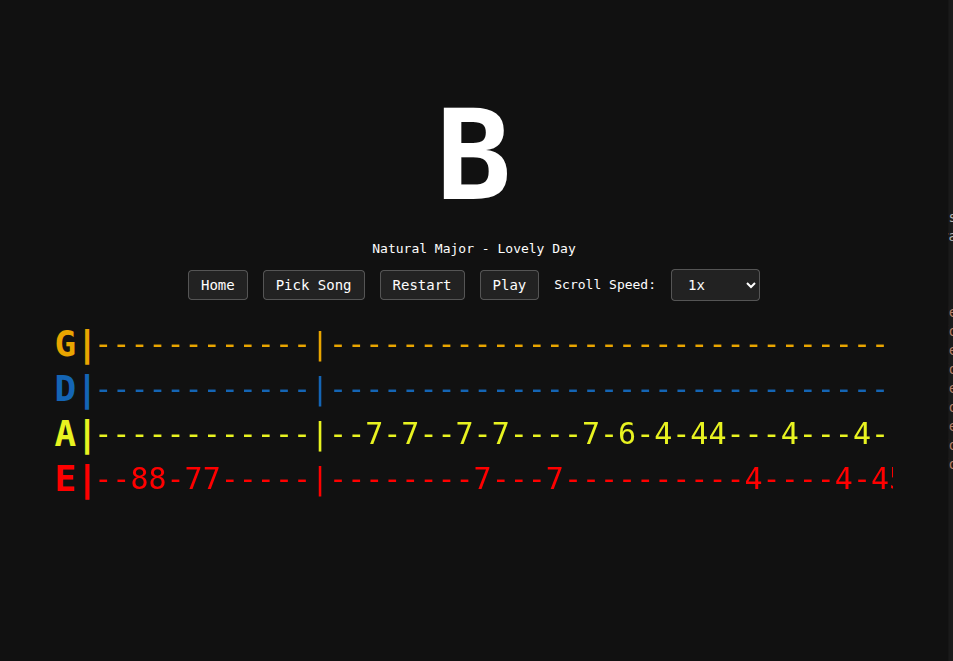Click the yellow 44 fret notes

[708, 434]
